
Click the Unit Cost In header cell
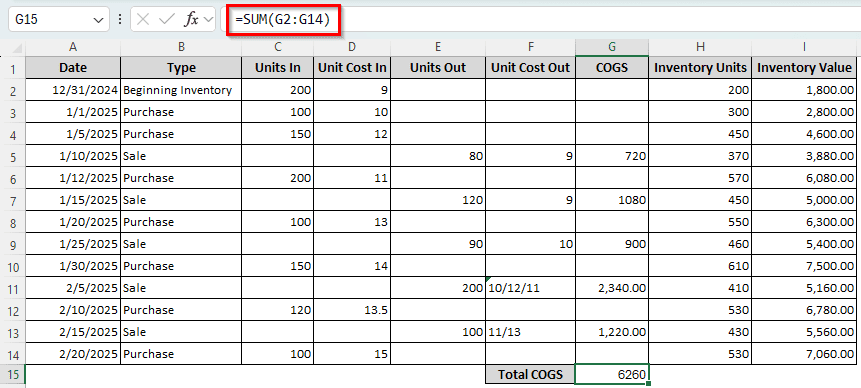353,68
